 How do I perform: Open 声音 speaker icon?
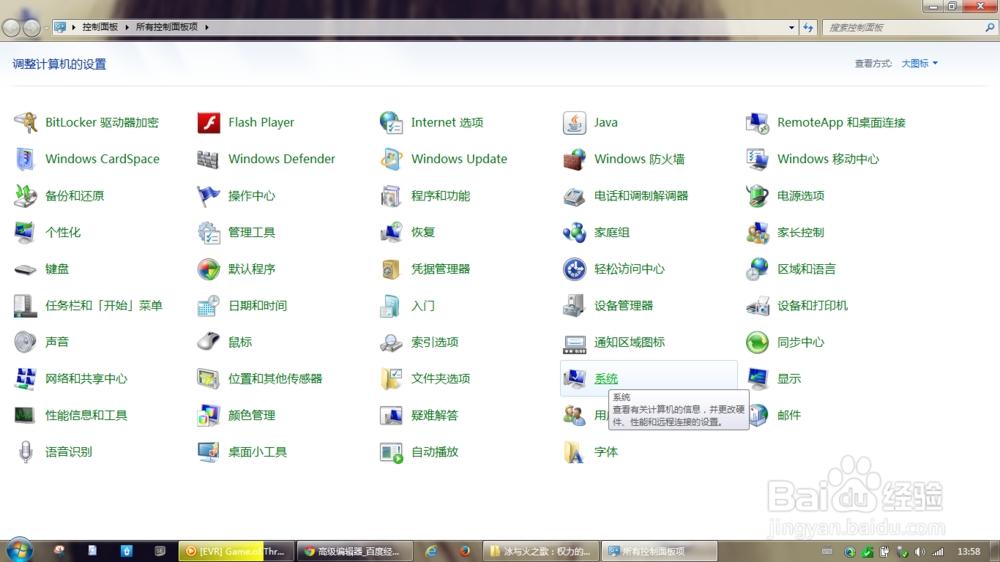[26, 342]
